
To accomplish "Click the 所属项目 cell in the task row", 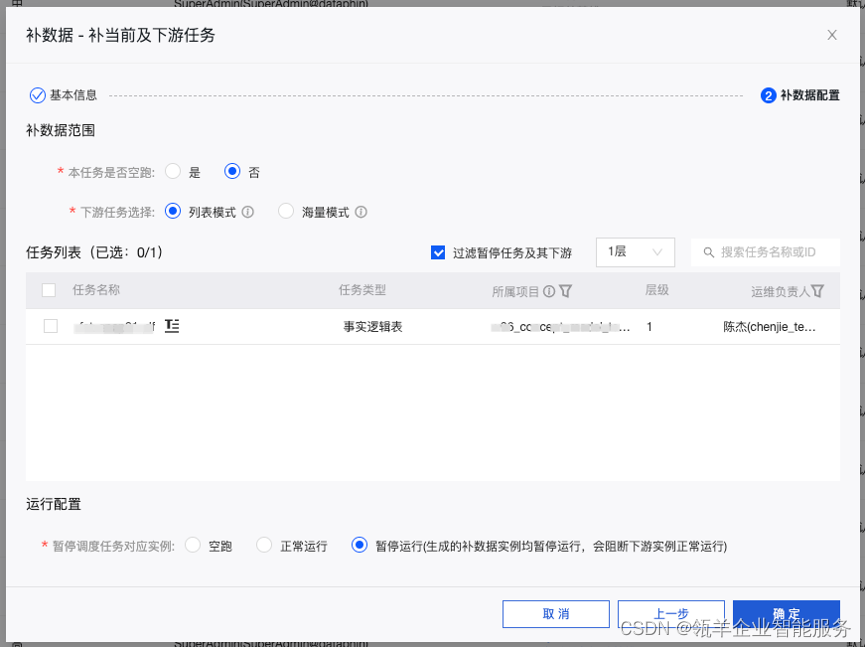I will pyautogui.click(x=561, y=327).
